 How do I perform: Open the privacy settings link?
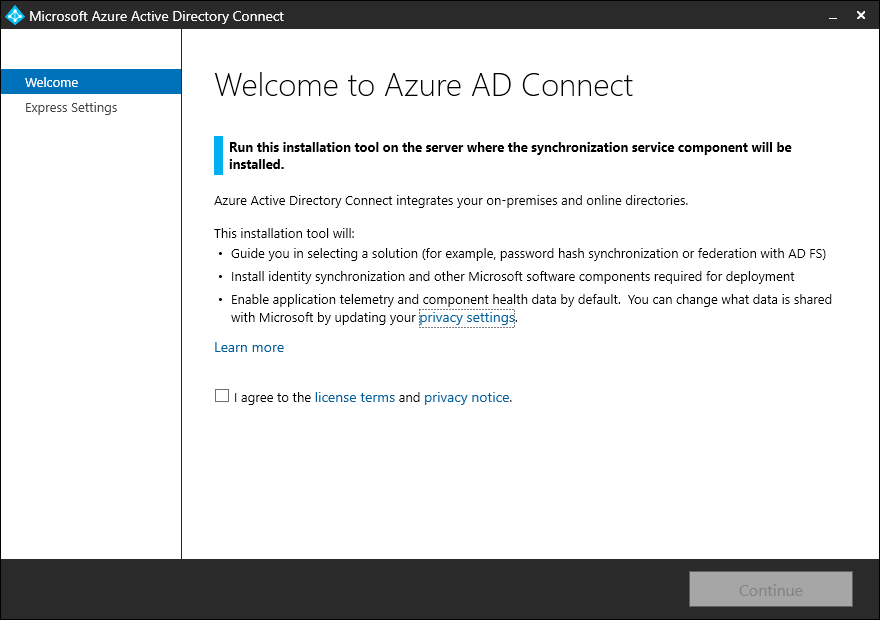coord(466,317)
